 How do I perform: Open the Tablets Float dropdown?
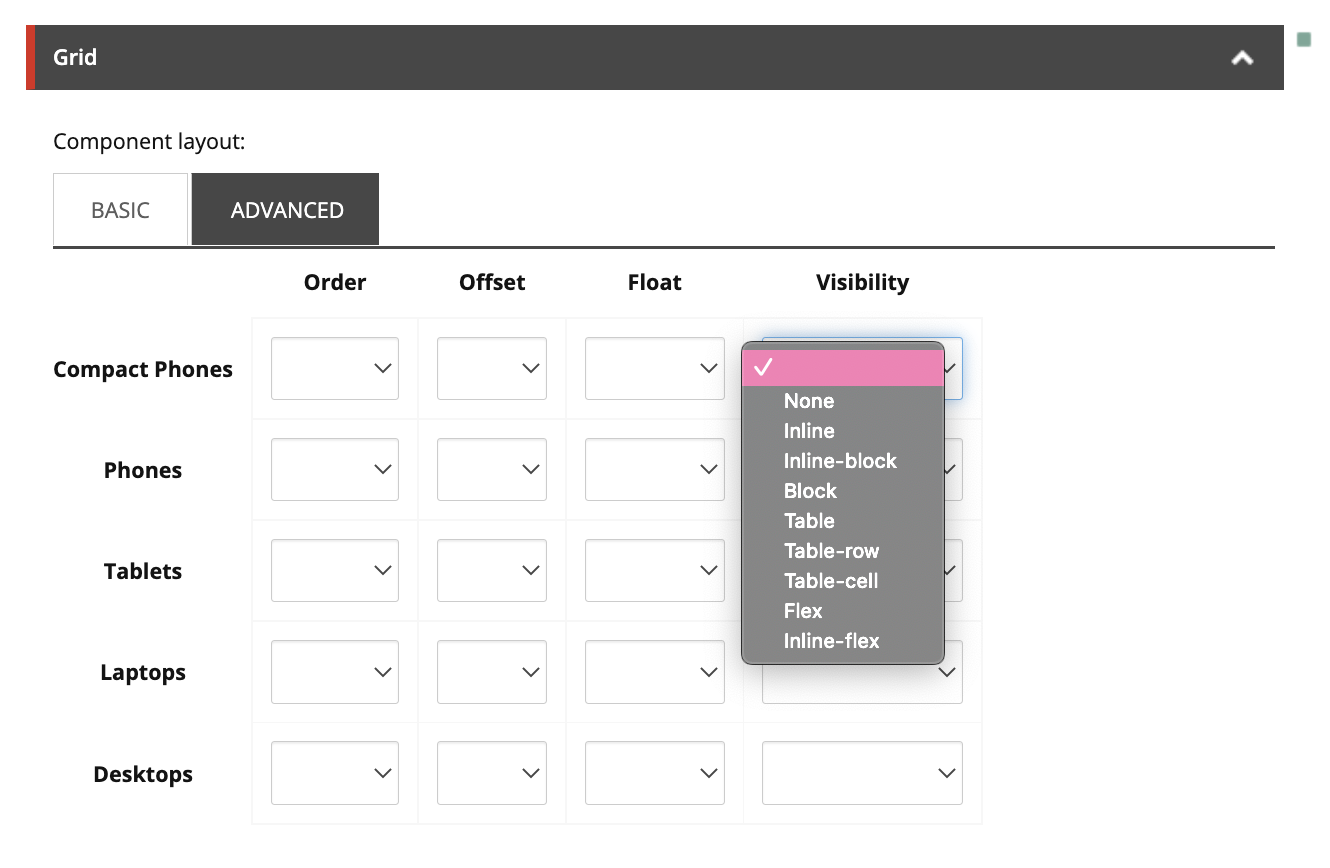(x=655, y=571)
